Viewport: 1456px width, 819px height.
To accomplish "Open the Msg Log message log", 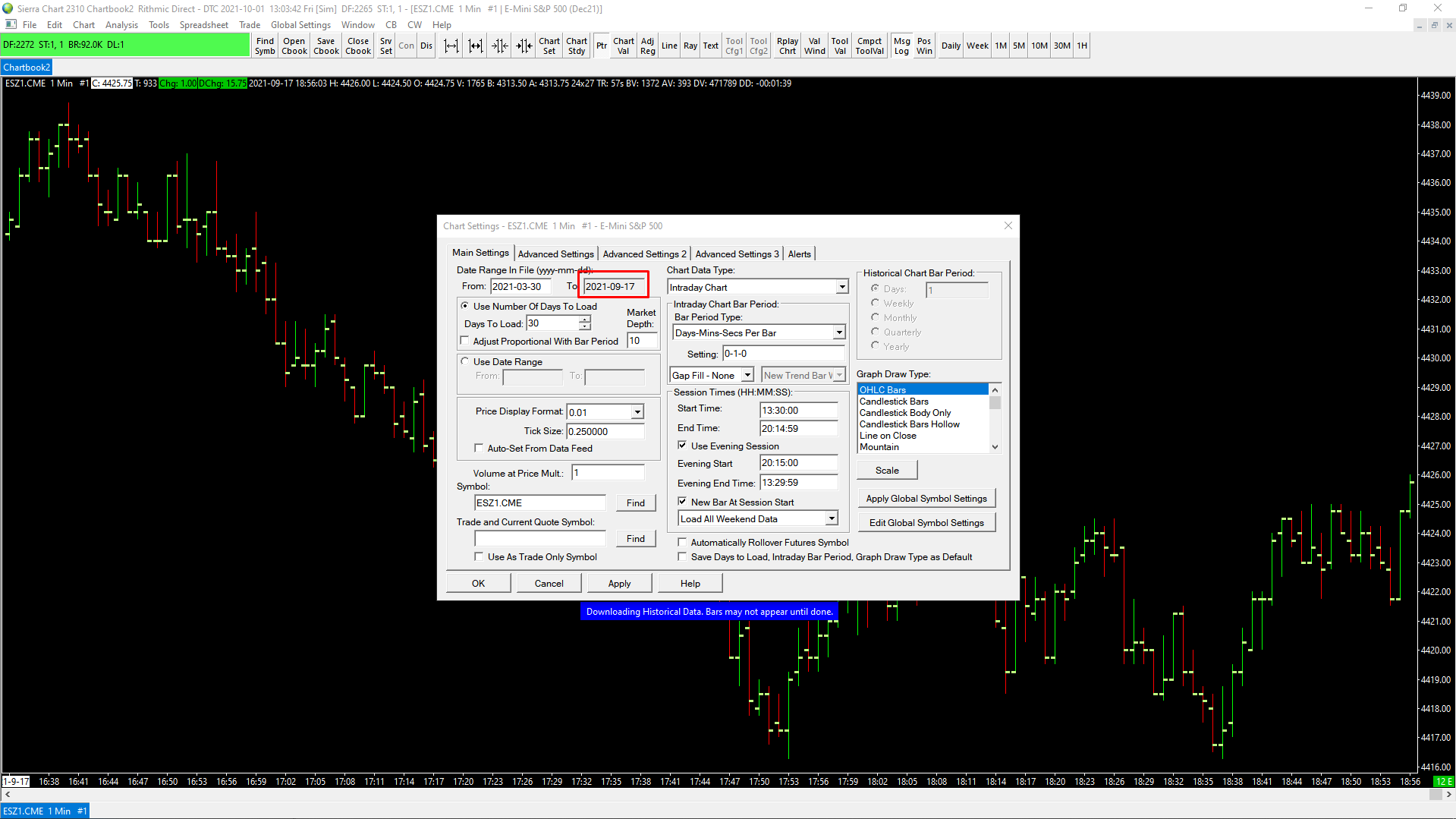I will pyautogui.click(x=902, y=46).
